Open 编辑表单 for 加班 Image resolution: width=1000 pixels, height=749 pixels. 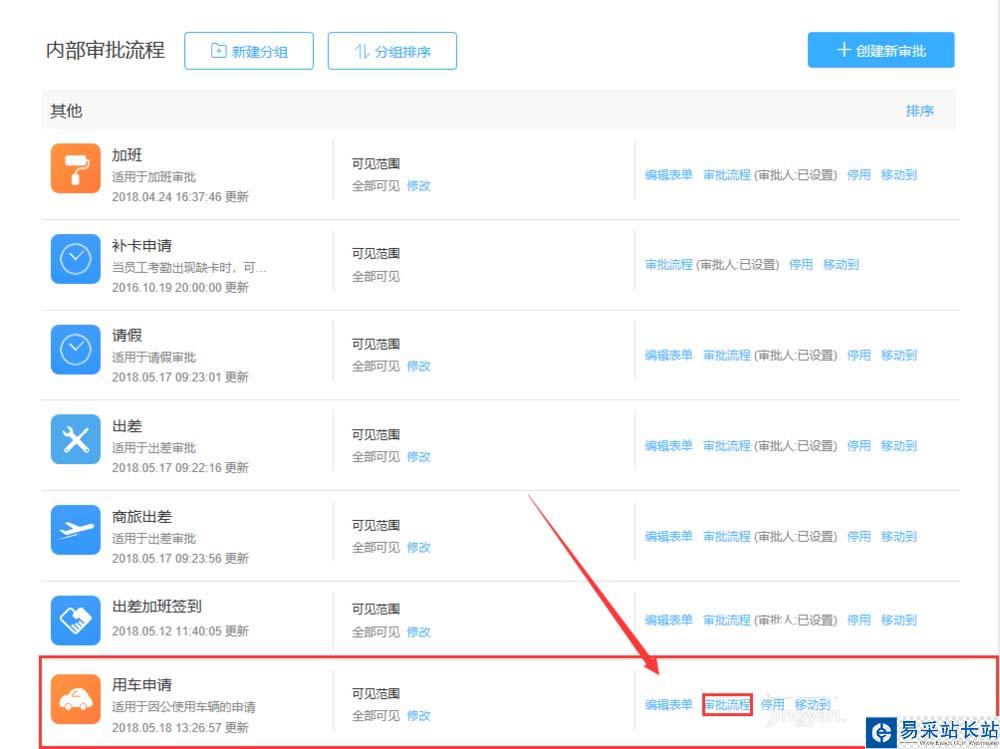point(668,175)
